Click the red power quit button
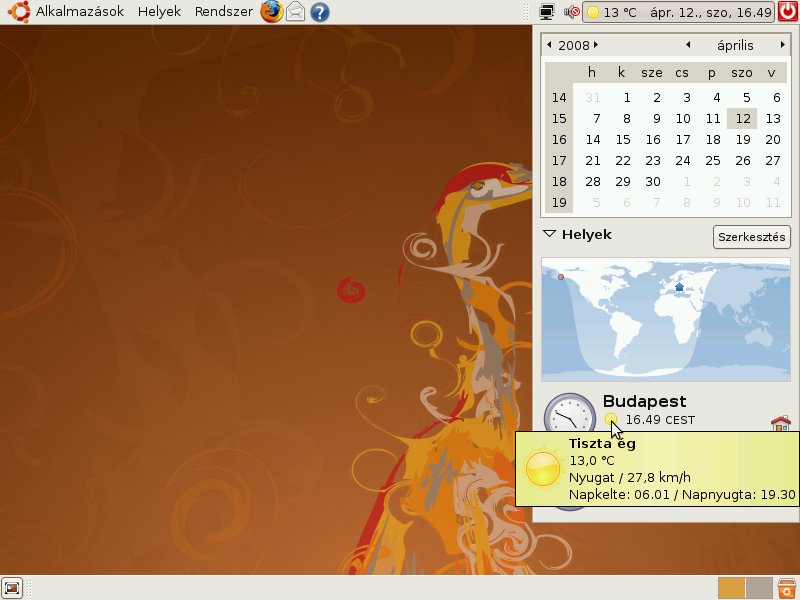Image resolution: width=800 pixels, height=600 pixels. click(788, 12)
